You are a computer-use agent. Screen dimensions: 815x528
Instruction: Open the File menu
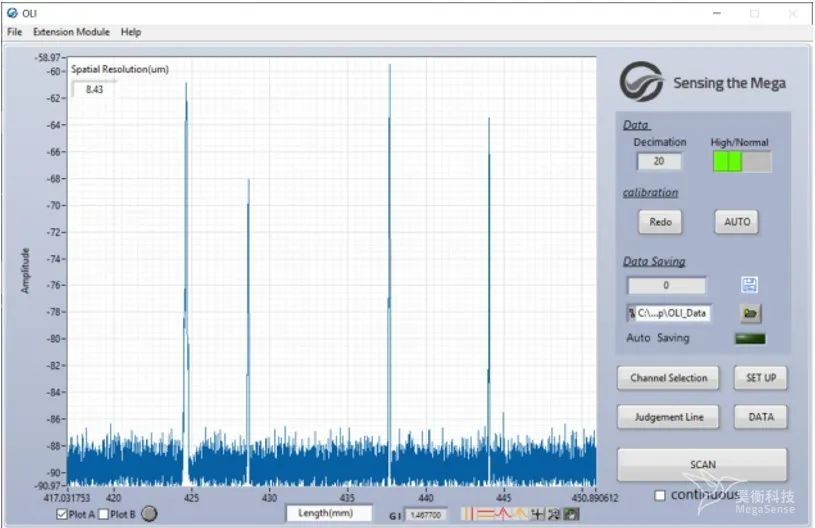click(x=14, y=32)
